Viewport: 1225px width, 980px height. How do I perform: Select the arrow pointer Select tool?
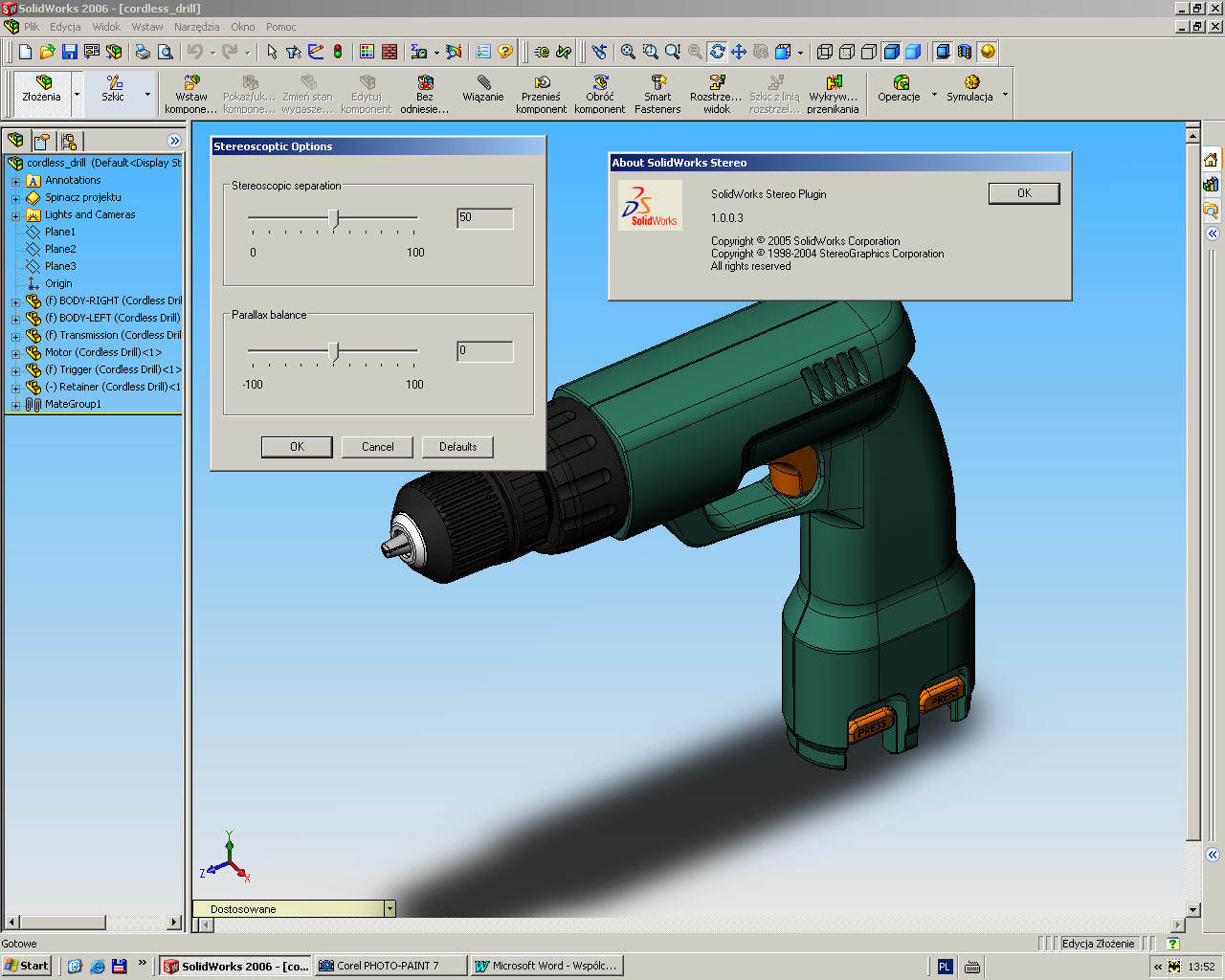[272, 52]
